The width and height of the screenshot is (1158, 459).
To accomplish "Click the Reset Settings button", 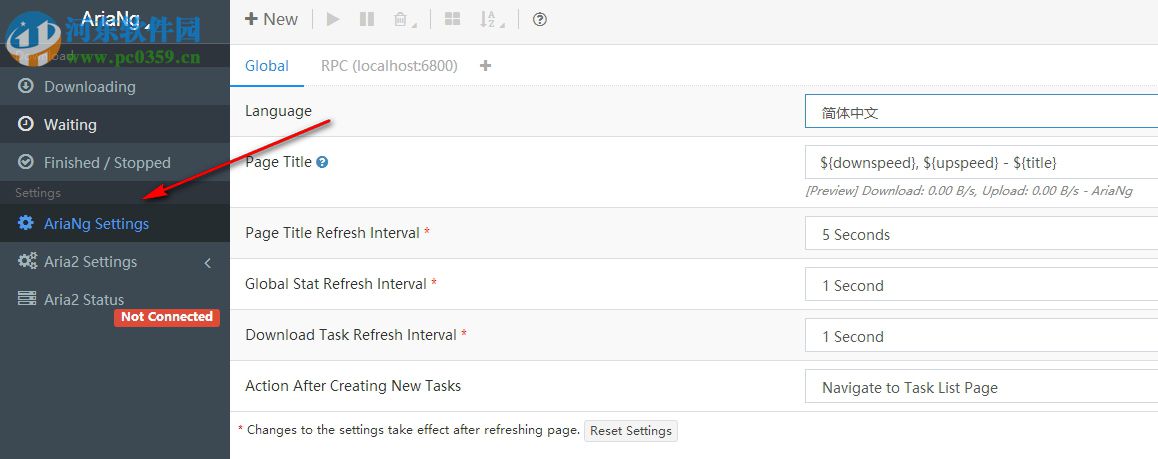I will pyautogui.click(x=631, y=431).
